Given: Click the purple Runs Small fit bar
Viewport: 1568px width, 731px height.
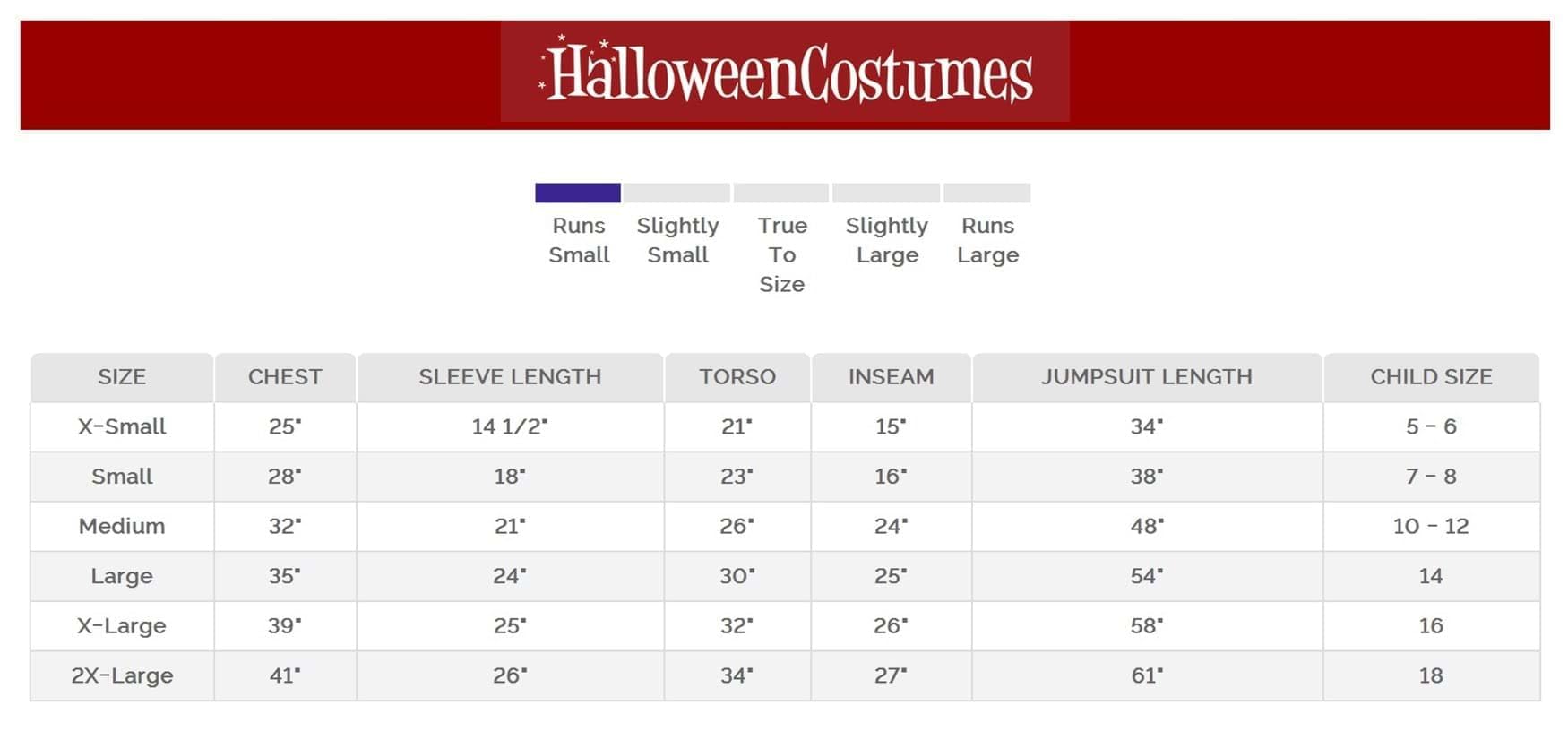Looking at the screenshot, I should point(577,193).
